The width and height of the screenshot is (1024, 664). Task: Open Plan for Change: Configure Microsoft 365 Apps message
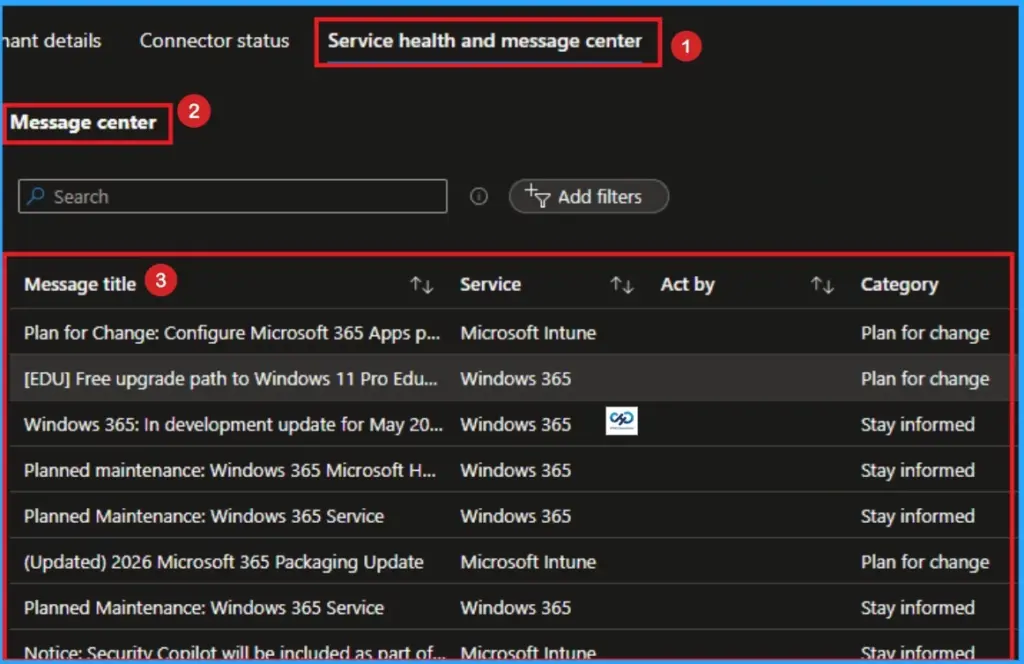232,333
